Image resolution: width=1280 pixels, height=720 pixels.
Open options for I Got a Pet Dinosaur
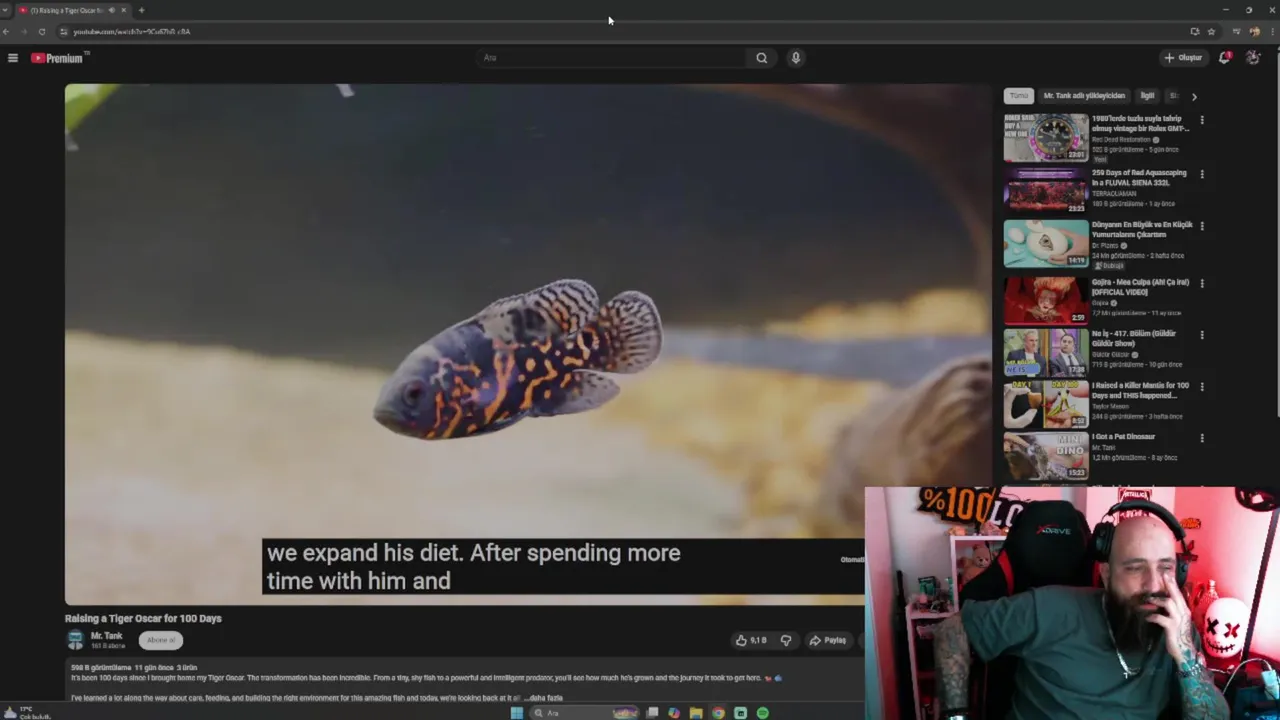pos(1202,438)
